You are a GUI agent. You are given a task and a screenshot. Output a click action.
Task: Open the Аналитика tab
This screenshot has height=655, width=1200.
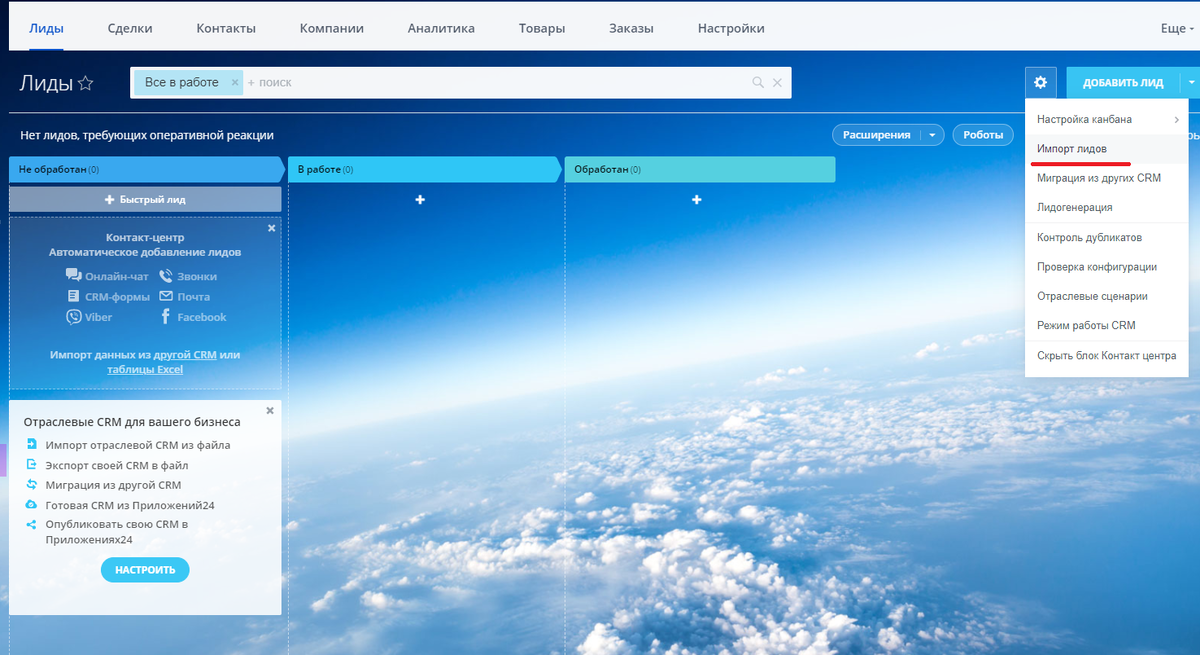(441, 28)
